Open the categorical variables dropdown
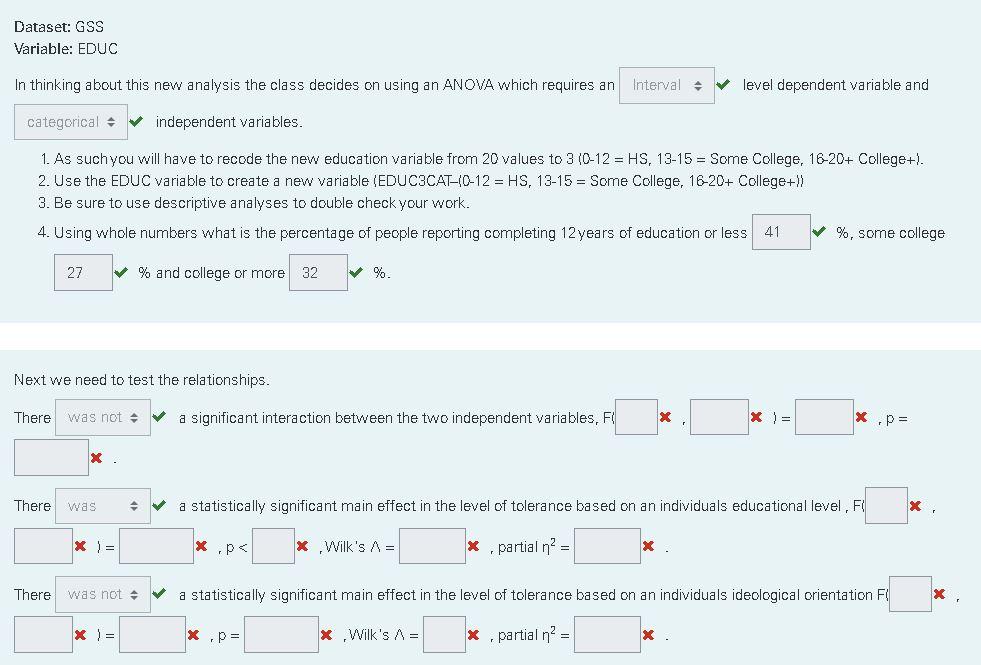 point(70,121)
